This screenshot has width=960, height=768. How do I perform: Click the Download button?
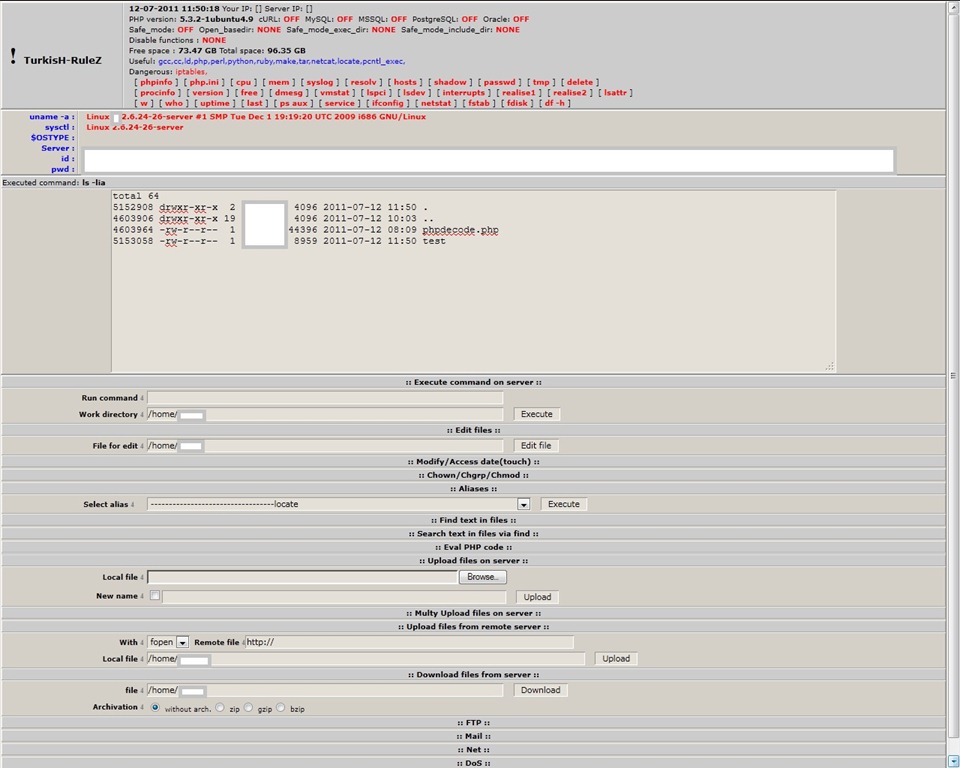point(541,690)
